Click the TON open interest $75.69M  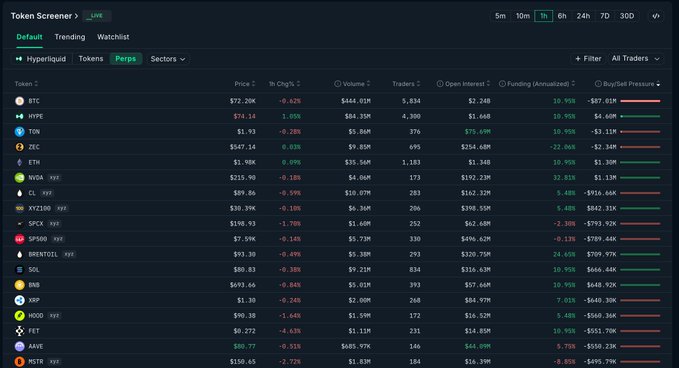click(477, 132)
